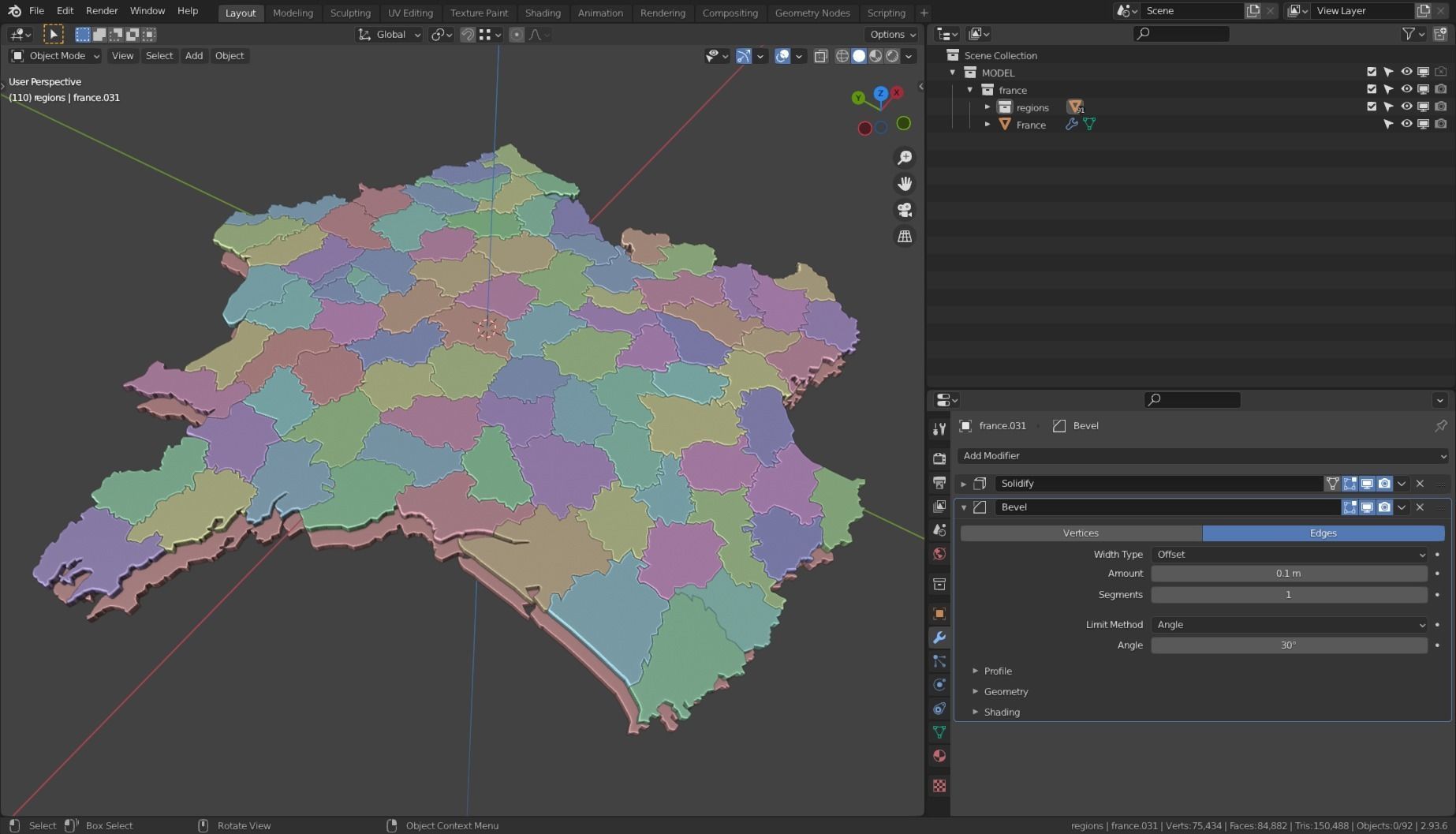
Task: Open the Object Data mesh properties tab
Action: click(x=939, y=732)
